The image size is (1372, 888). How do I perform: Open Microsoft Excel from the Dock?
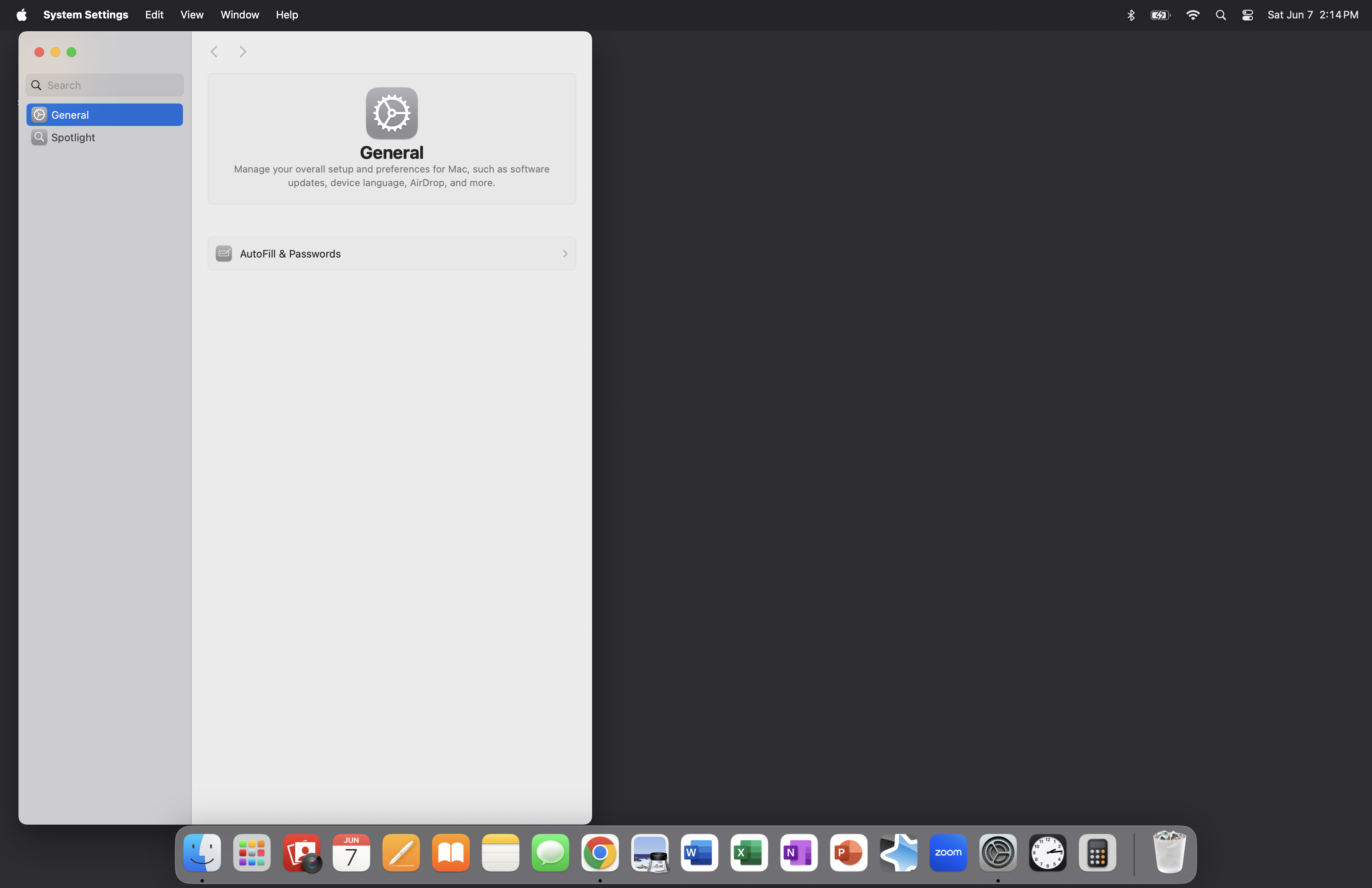coord(749,852)
